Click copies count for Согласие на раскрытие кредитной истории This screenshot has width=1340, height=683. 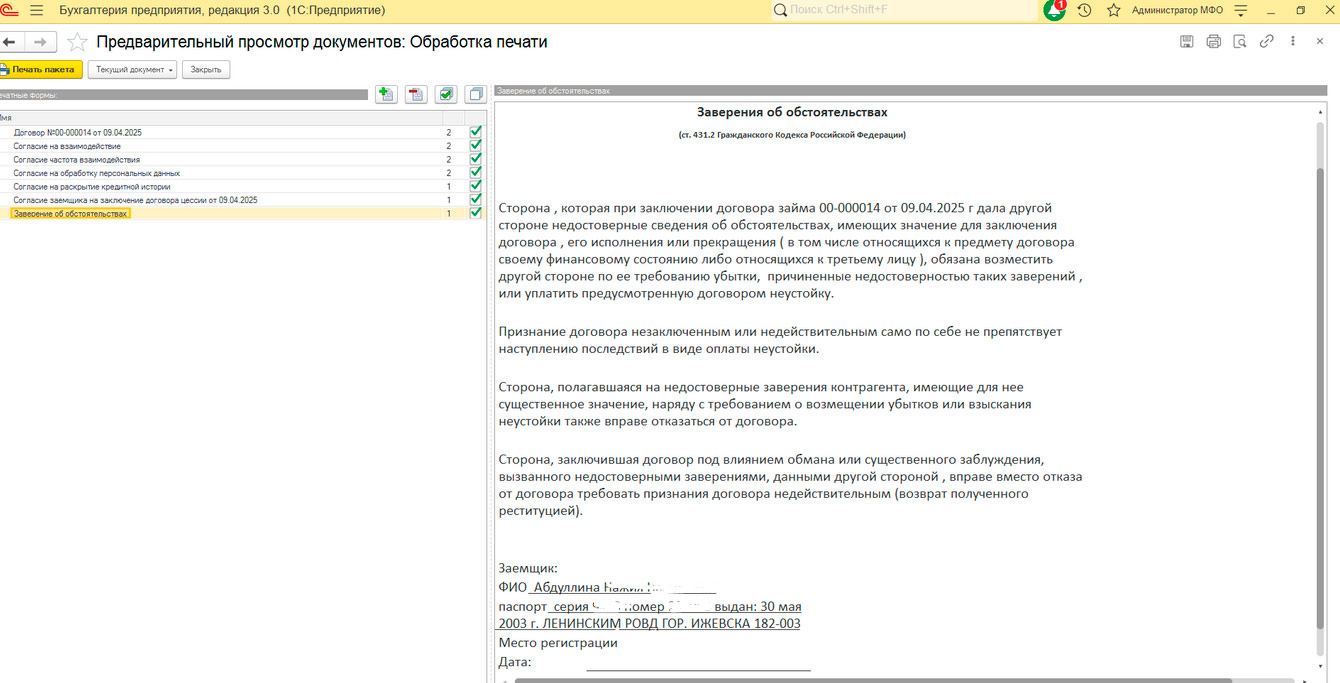click(449, 186)
